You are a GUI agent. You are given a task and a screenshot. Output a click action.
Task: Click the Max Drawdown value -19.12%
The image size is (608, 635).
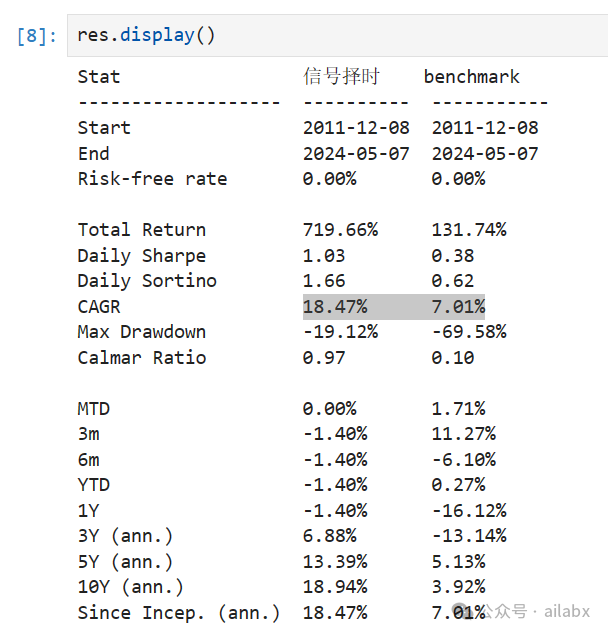(x=340, y=332)
